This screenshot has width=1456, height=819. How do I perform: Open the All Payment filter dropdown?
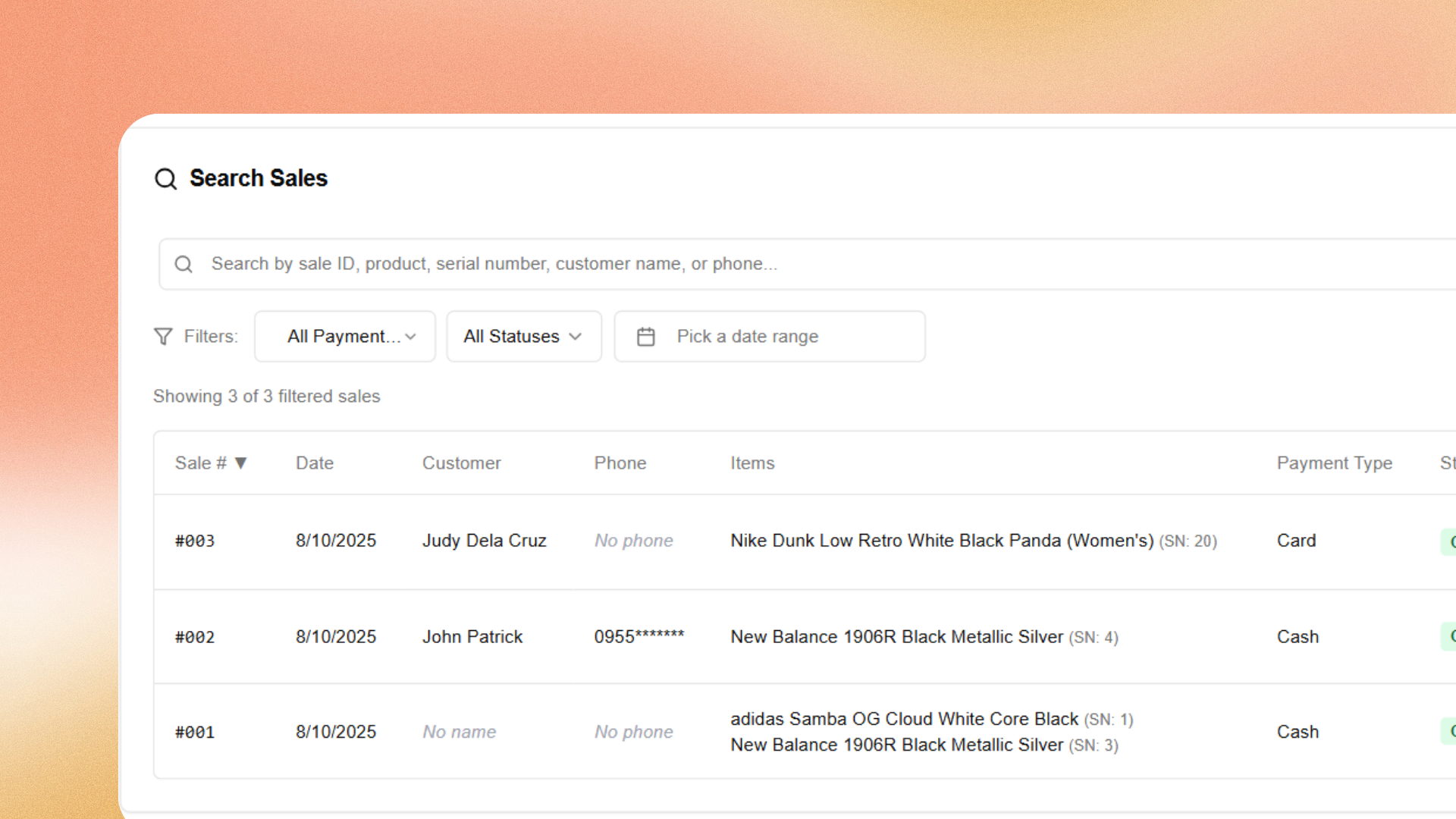345,336
